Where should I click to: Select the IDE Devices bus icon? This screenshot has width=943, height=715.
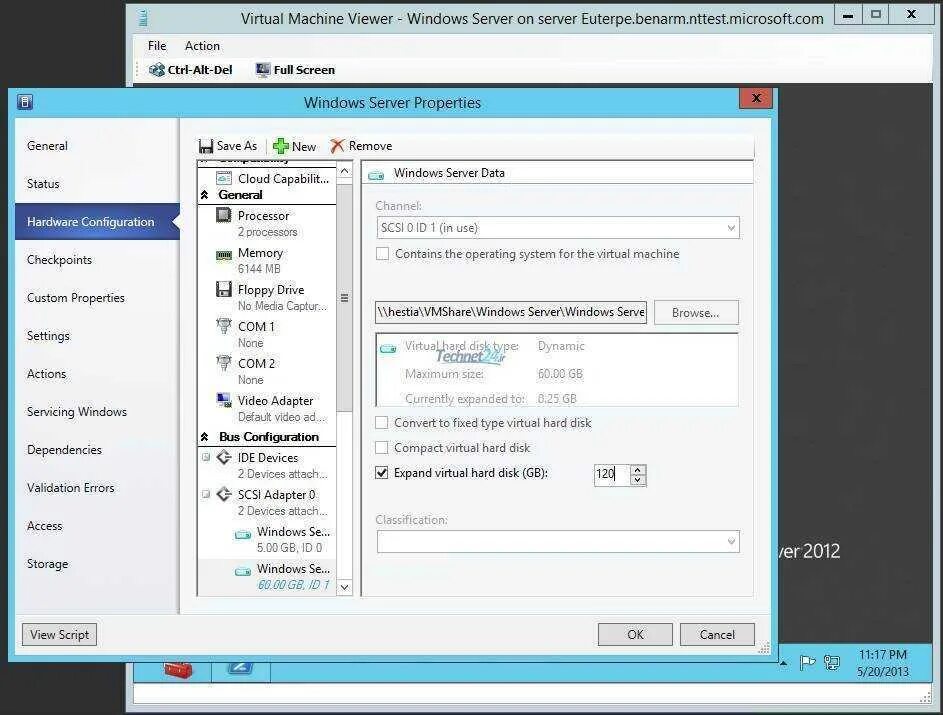point(224,458)
